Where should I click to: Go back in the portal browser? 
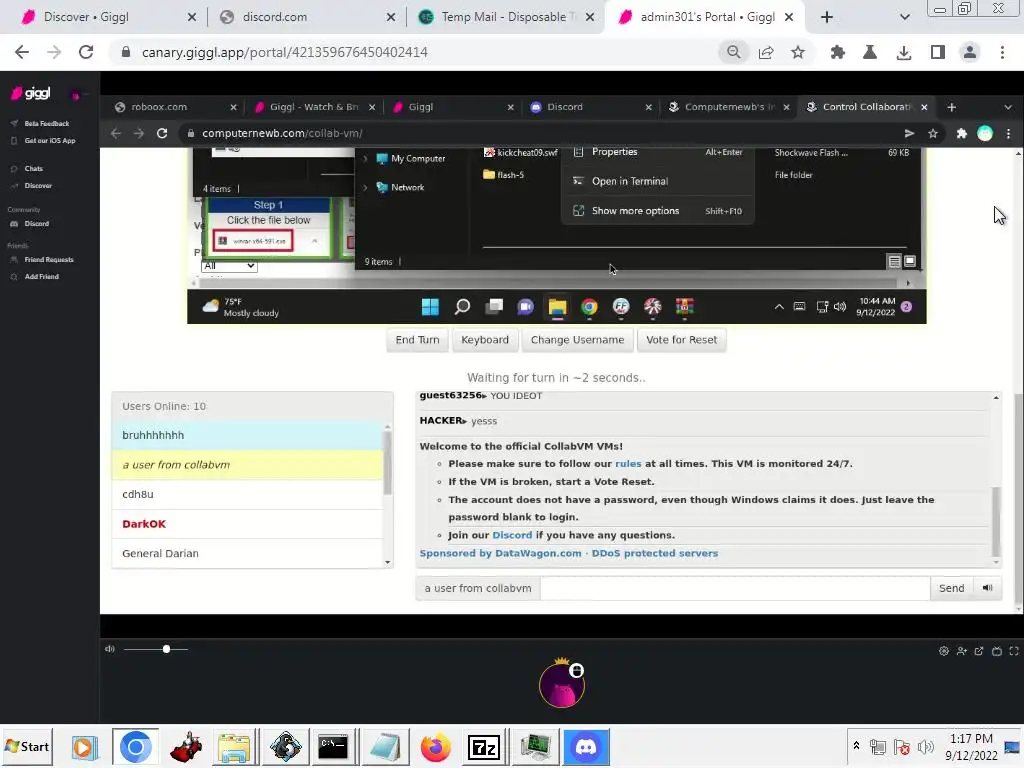point(116,133)
